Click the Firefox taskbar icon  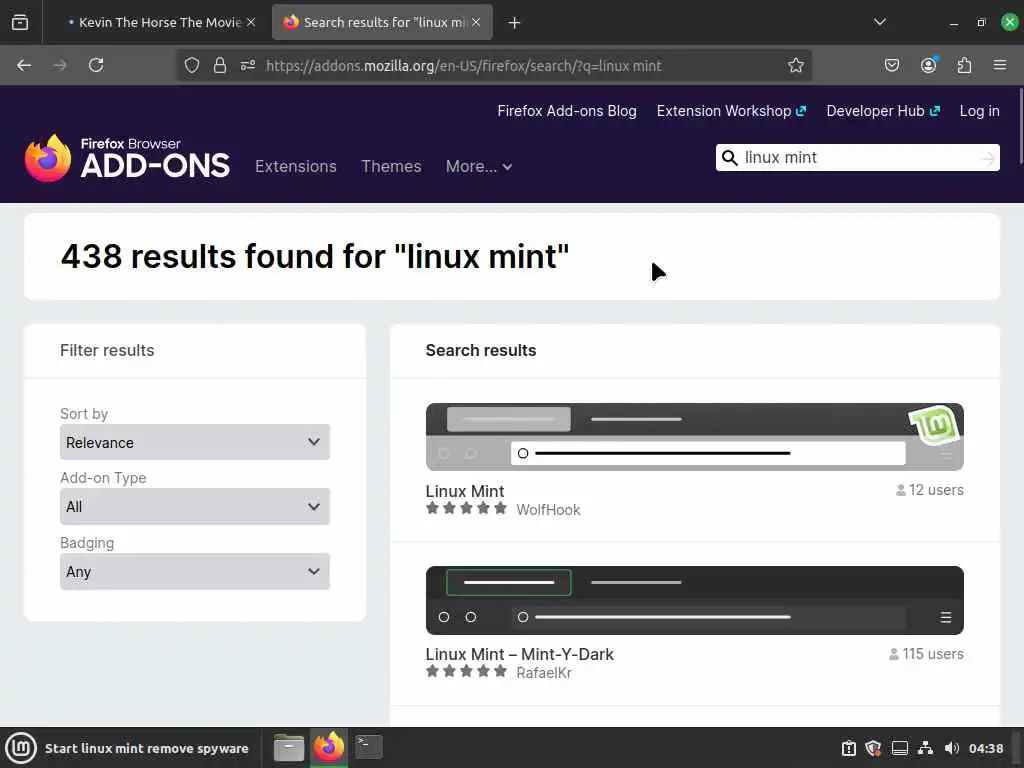pos(328,747)
